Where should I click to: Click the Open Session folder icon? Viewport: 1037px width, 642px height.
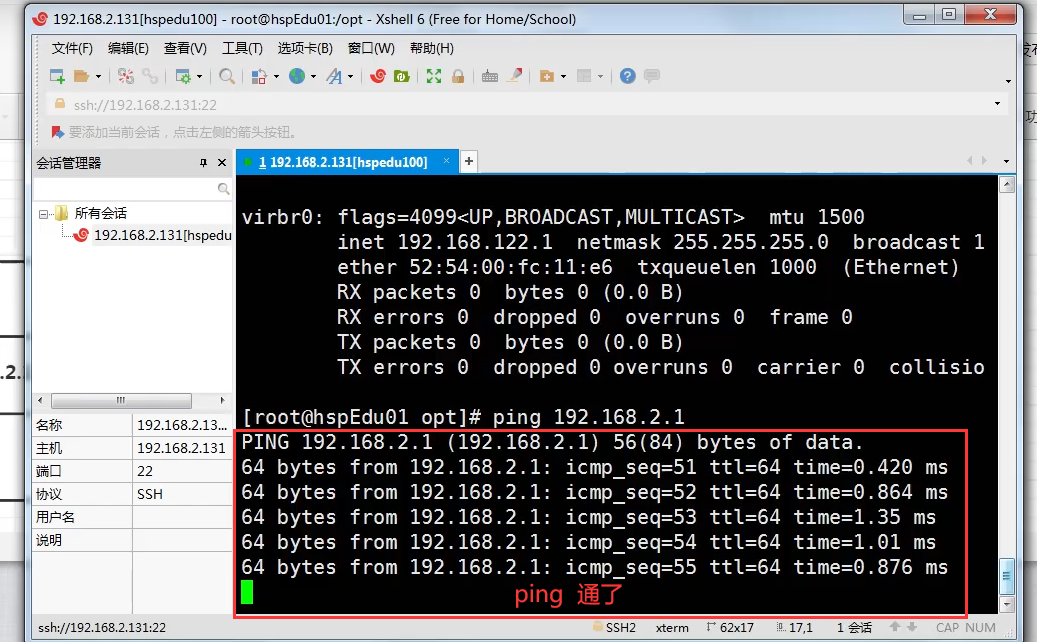coord(81,77)
